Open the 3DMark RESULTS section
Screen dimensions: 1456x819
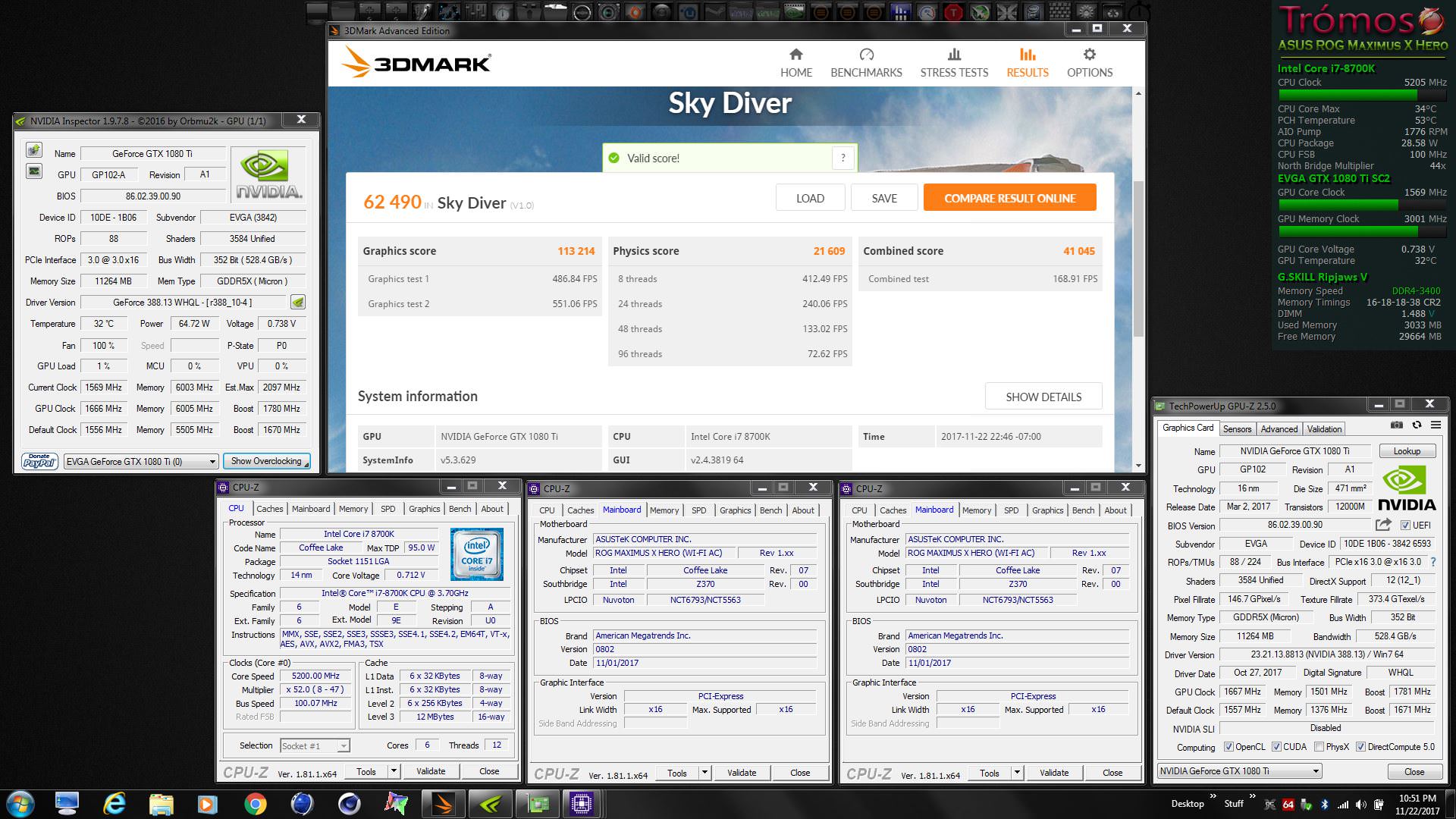pos(1028,63)
